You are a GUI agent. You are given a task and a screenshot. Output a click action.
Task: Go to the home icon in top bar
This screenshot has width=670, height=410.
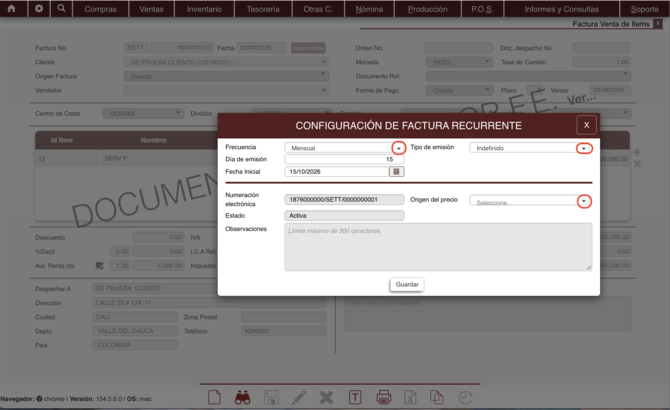12,9
